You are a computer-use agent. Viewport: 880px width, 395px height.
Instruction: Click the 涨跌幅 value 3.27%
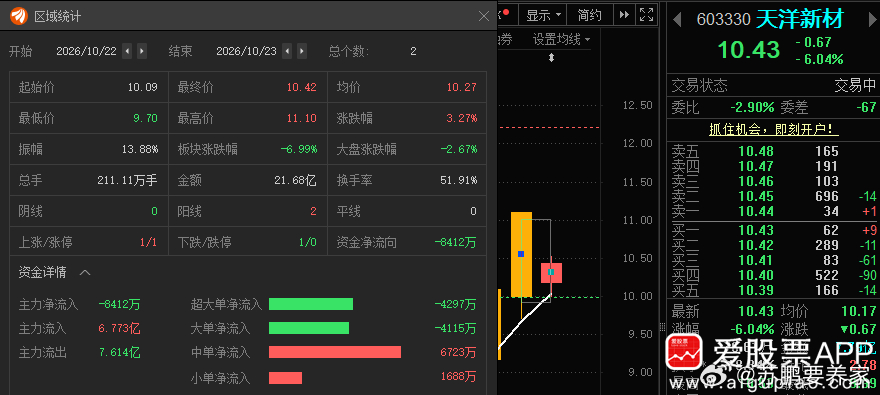click(462, 118)
